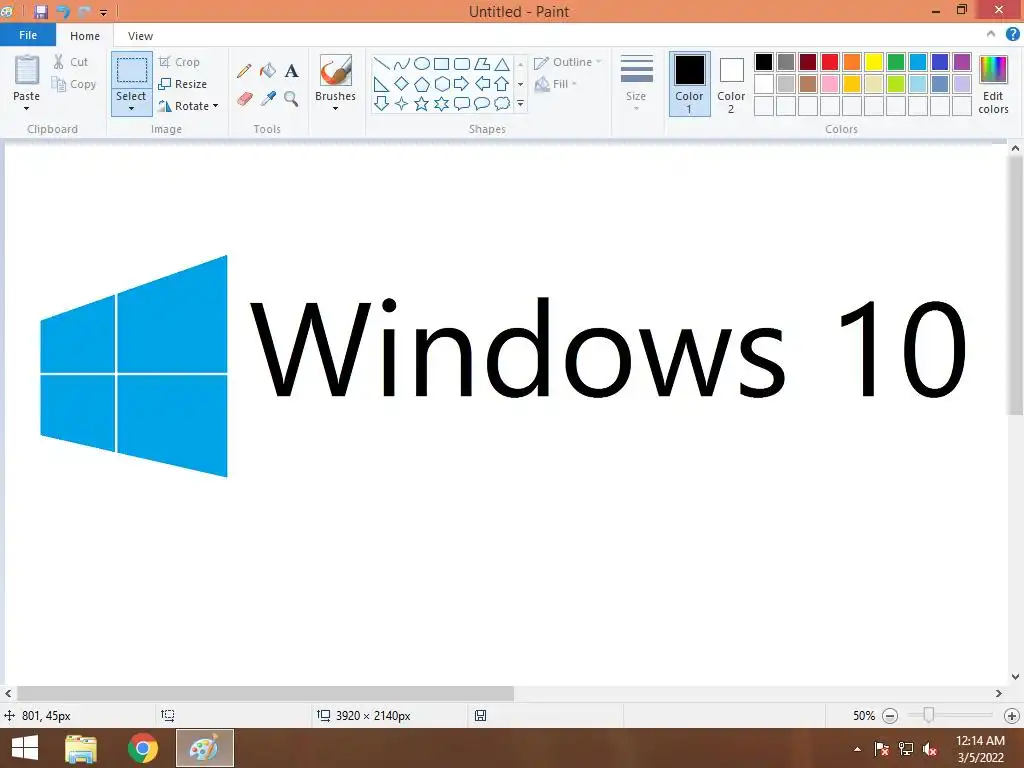Select the Five-point star shape
This screenshot has height=768, width=1024.
[x=422, y=103]
